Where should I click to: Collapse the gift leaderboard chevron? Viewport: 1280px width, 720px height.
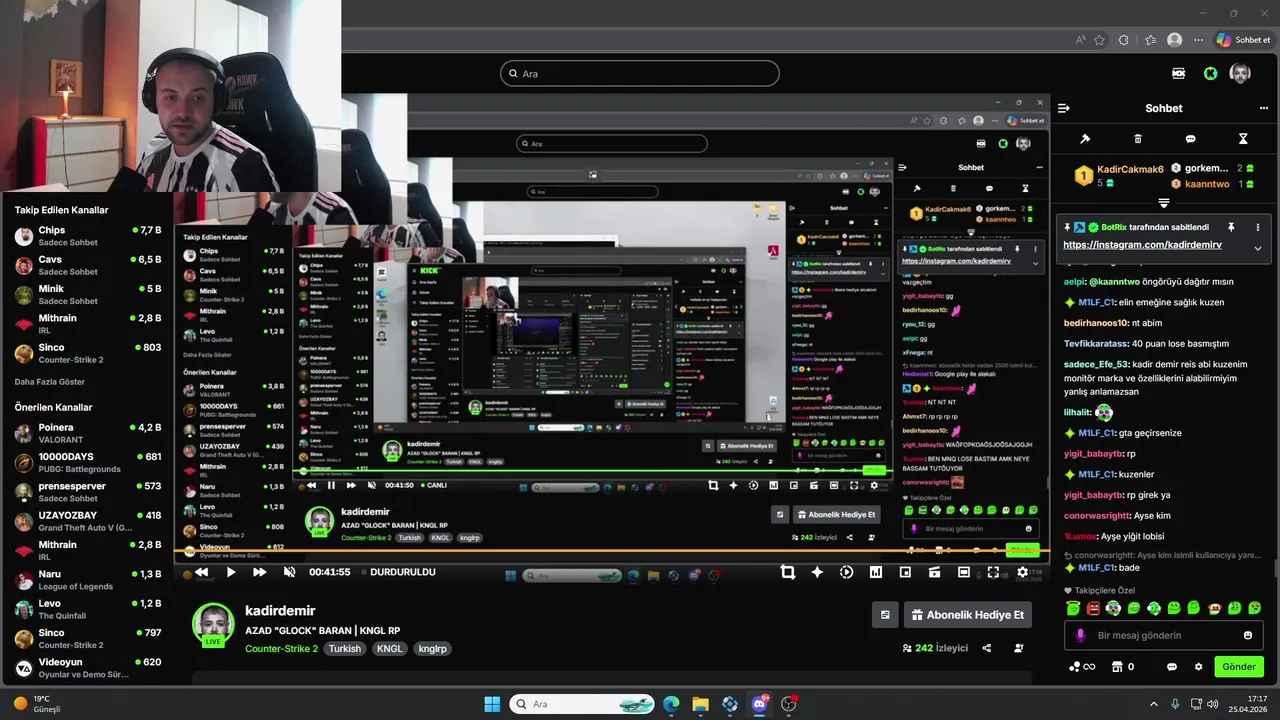point(1164,203)
